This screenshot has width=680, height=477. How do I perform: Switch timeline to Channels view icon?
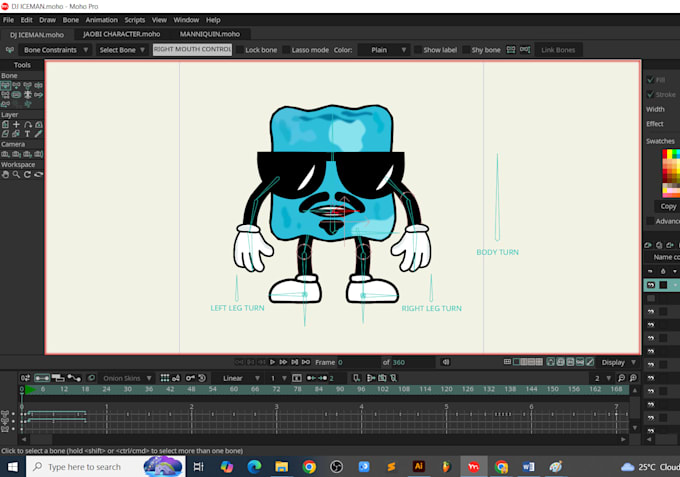42,378
